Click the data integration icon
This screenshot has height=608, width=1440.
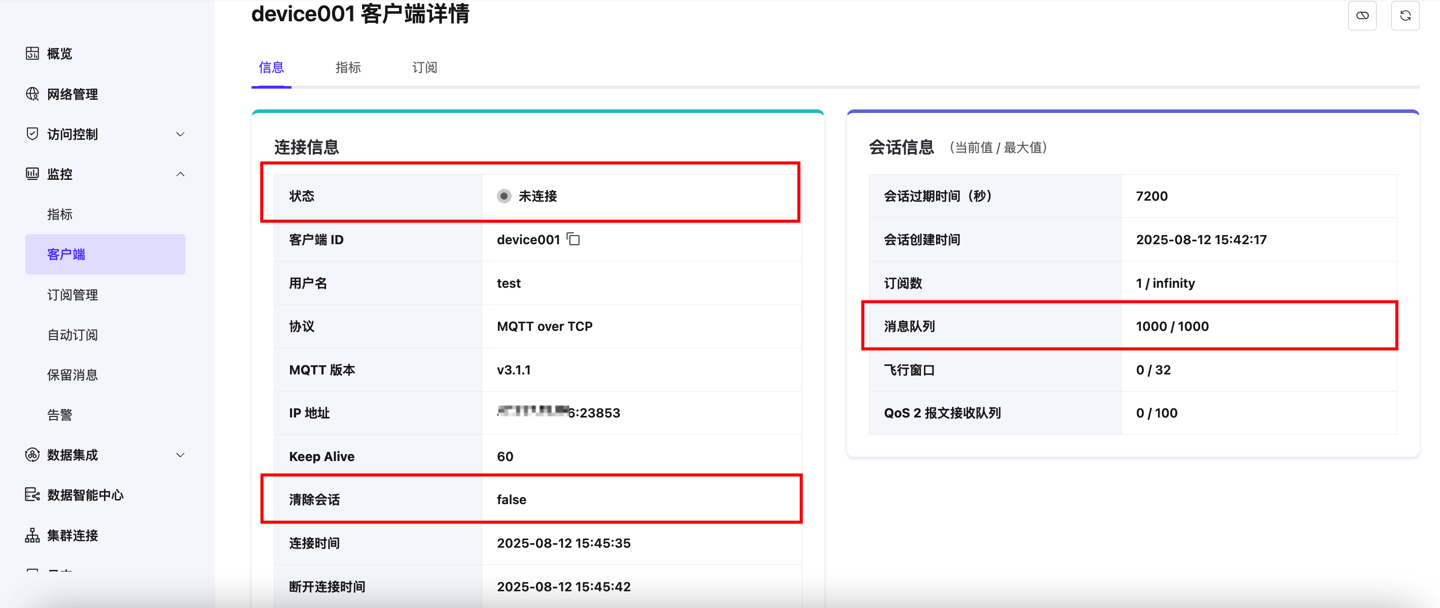[32, 455]
